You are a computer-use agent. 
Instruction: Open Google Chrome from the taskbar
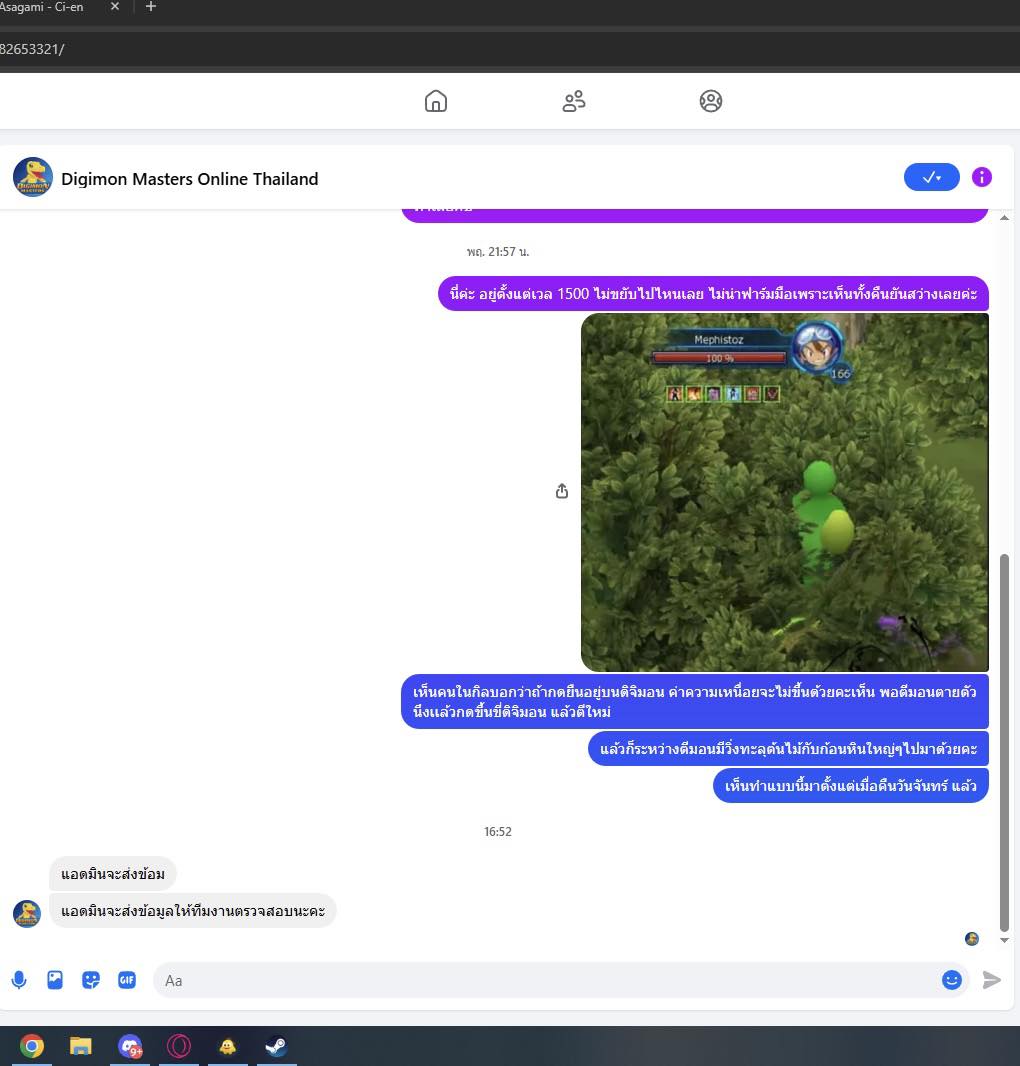[32, 1046]
